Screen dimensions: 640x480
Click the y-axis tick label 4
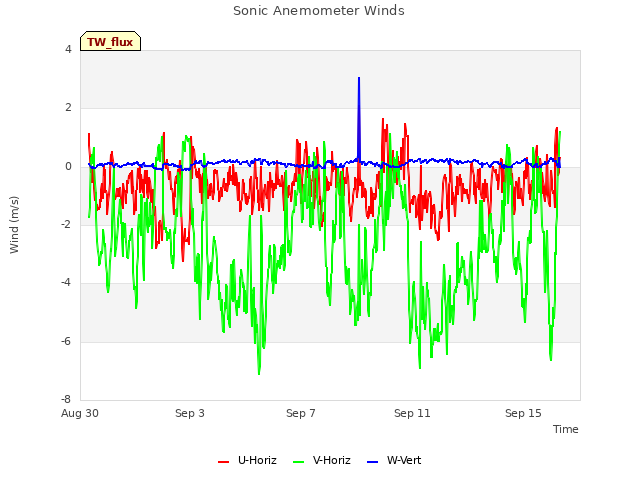68,49
